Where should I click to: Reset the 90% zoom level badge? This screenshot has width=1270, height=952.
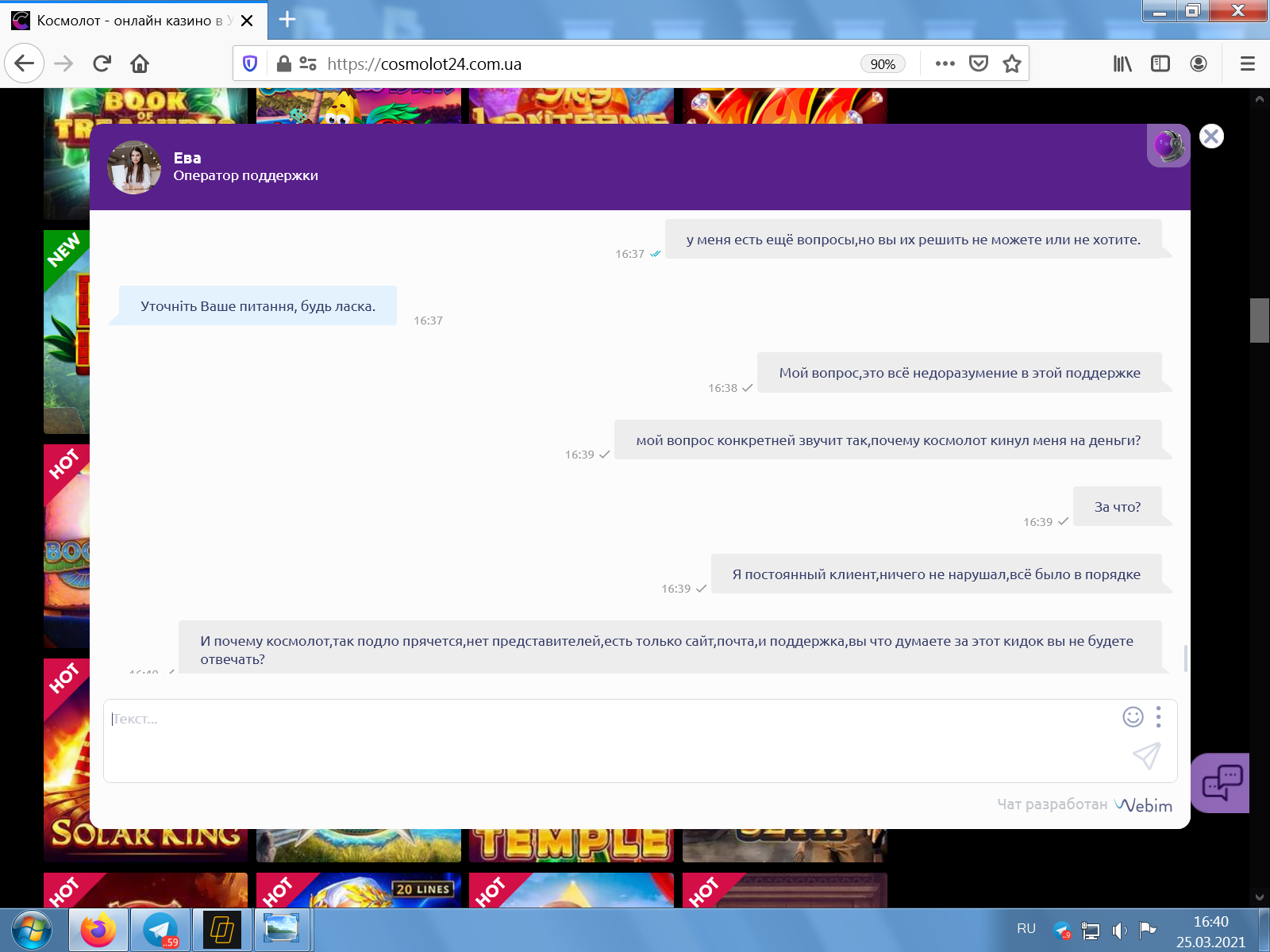click(x=883, y=64)
